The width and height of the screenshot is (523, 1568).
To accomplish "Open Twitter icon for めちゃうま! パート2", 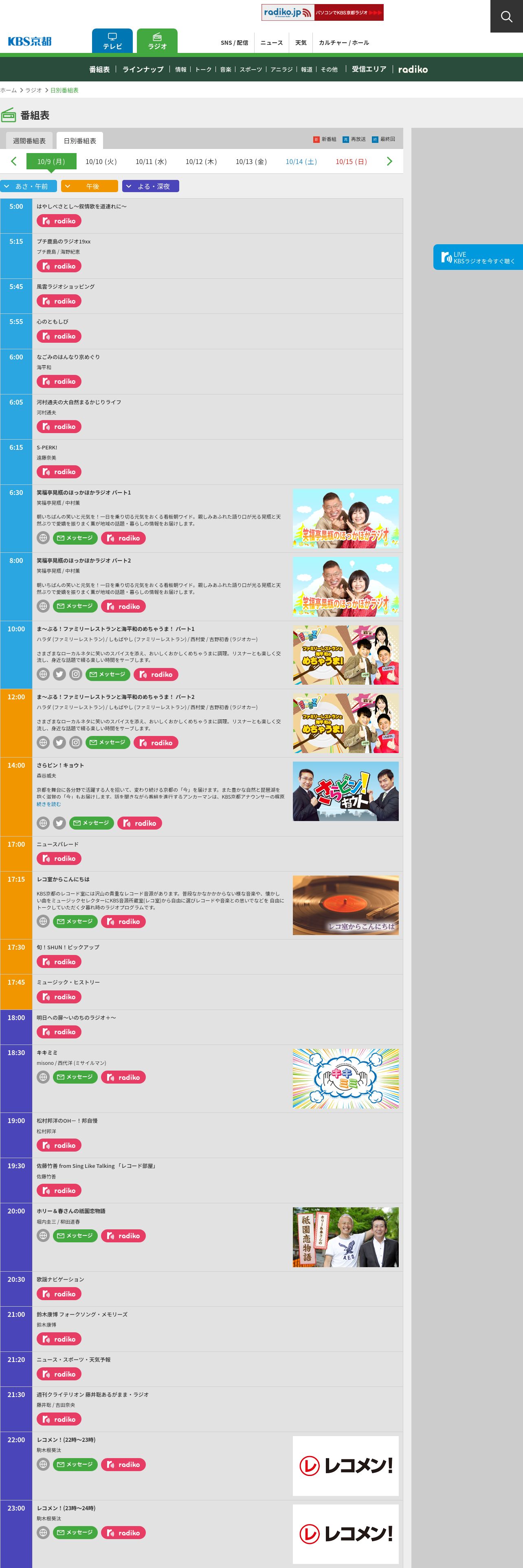I will pyautogui.click(x=59, y=742).
